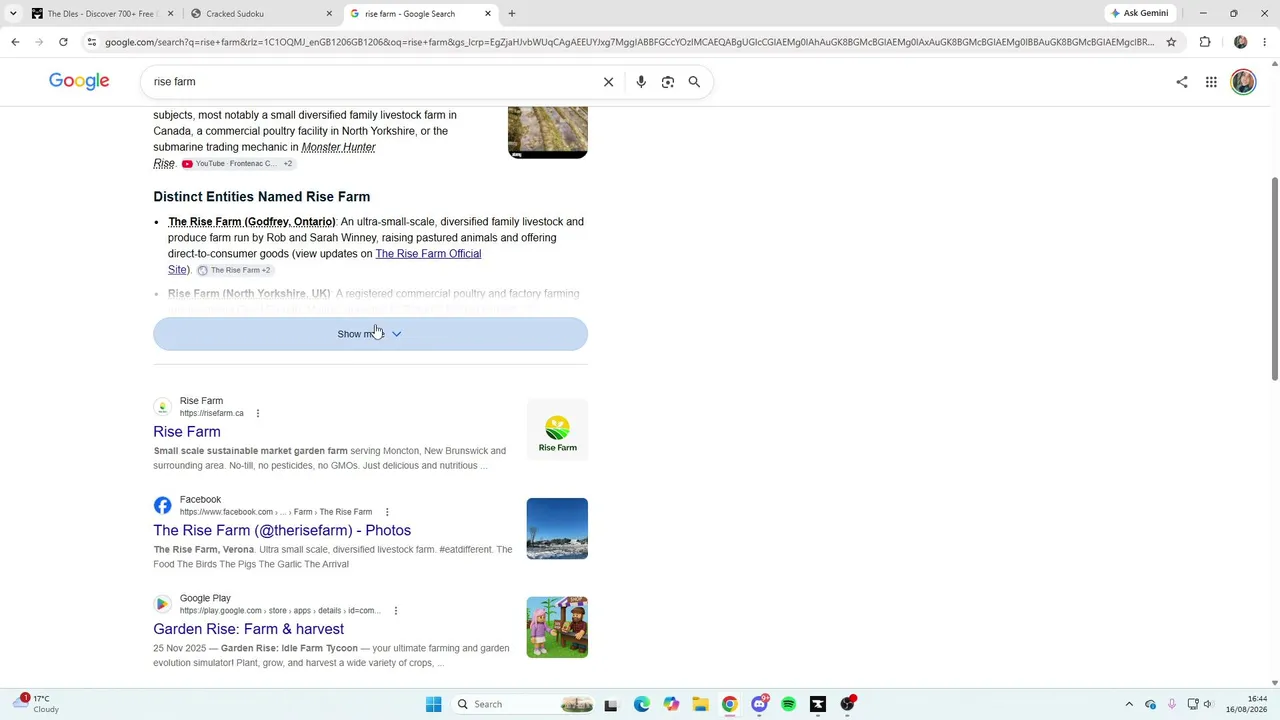Reload the current page
Viewport: 1280px width, 720px height.
[x=63, y=42]
